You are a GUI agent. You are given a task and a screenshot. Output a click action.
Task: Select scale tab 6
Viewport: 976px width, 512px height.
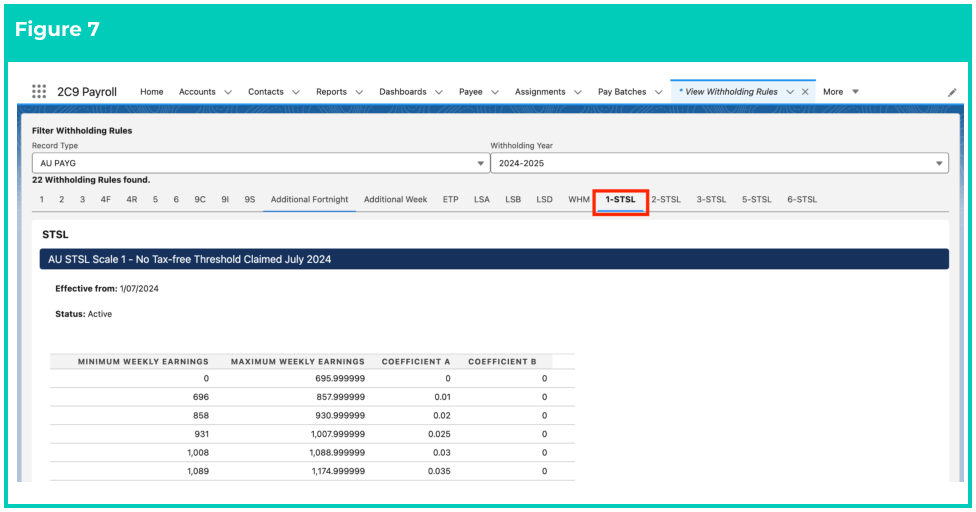click(176, 200)
